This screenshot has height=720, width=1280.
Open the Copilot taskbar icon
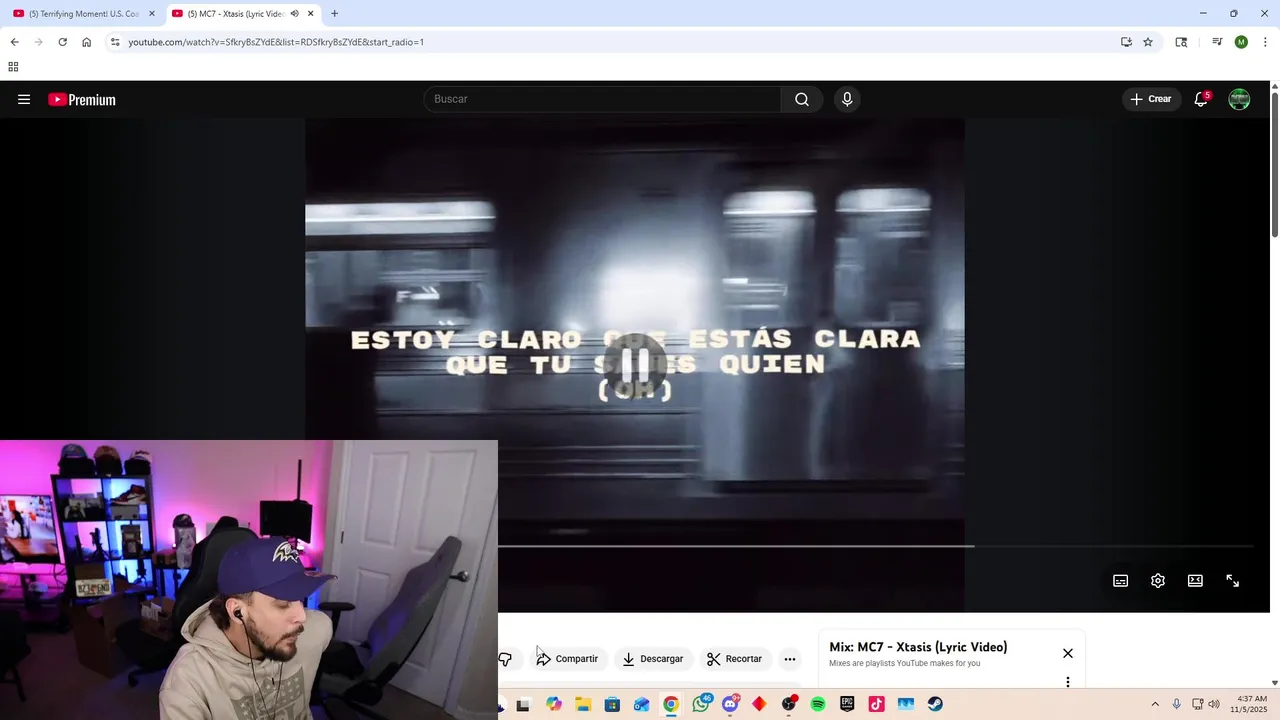pyautogui.click(x=554, y=704)
